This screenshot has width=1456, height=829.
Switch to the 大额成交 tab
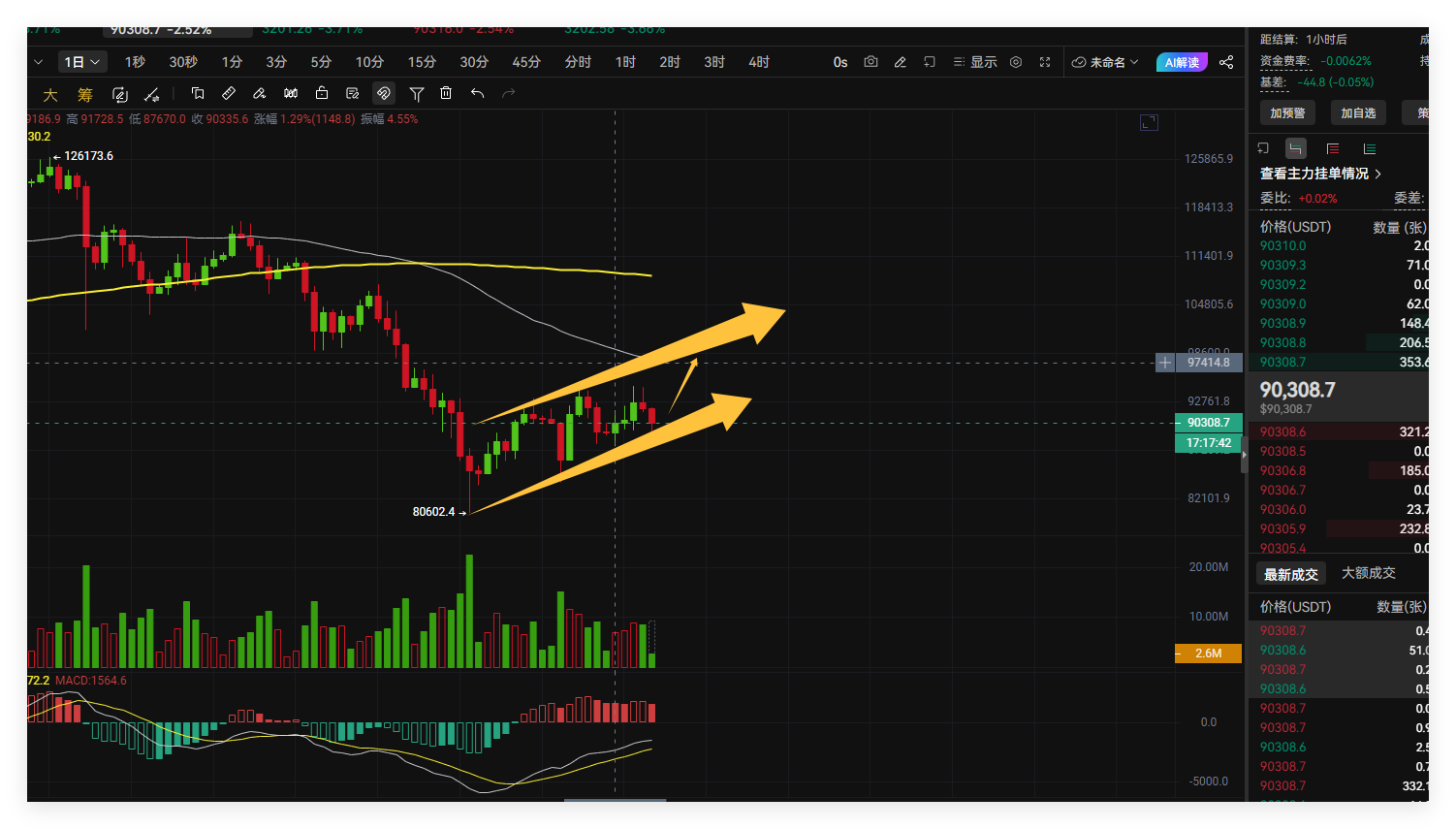coord(1368,573)
